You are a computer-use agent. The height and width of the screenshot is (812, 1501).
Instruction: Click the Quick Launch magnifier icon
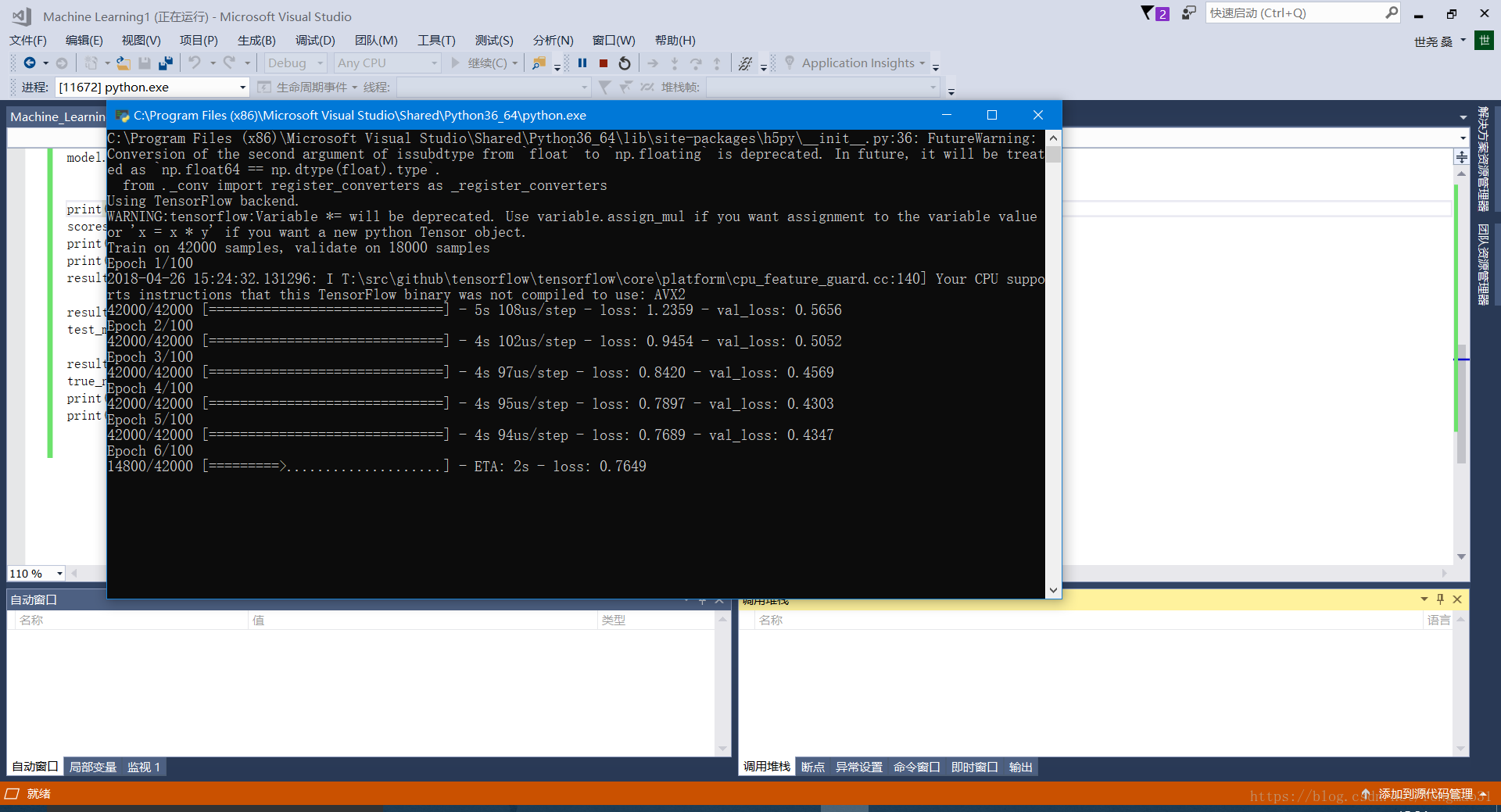1392,13
